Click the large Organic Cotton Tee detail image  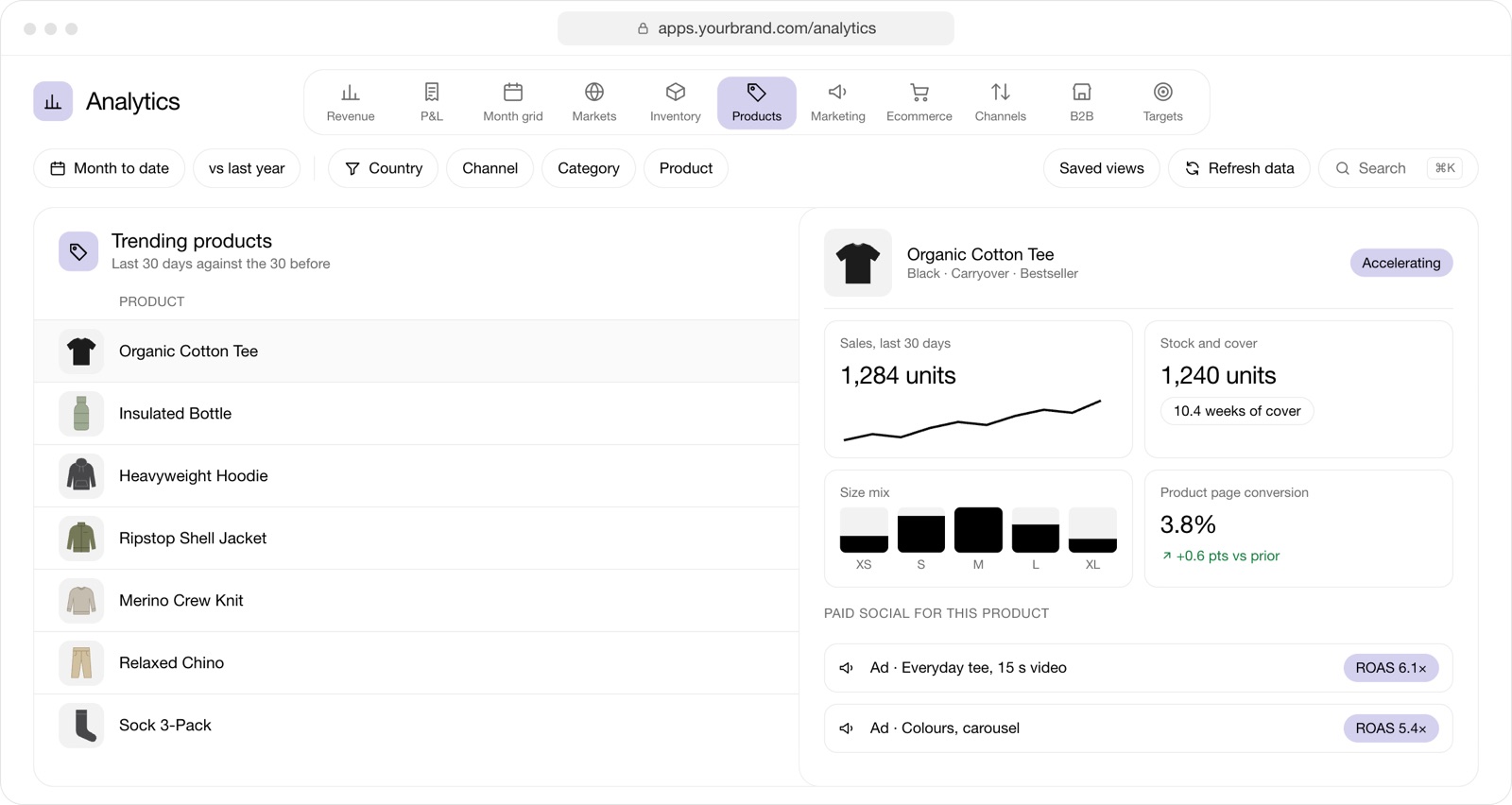[x=858, y=263]
